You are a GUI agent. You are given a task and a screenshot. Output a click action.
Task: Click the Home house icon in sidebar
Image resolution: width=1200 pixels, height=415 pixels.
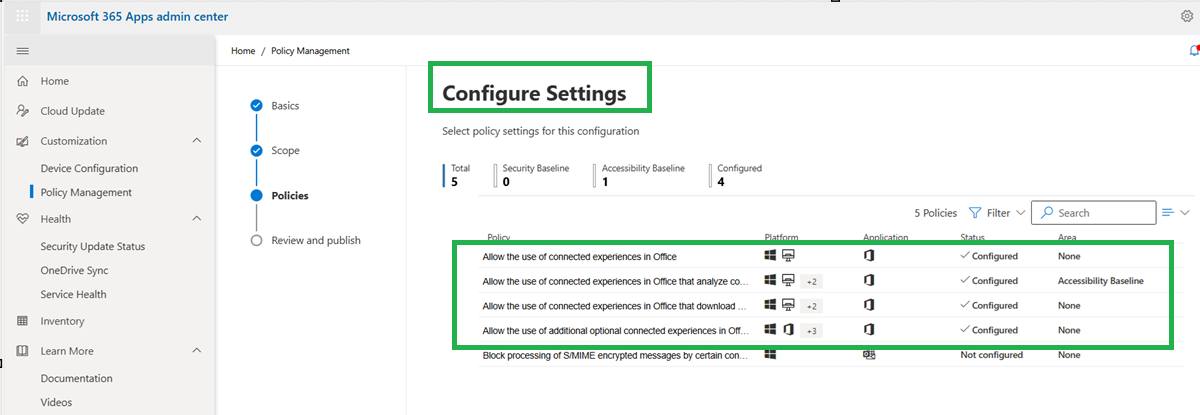(22, 81)
